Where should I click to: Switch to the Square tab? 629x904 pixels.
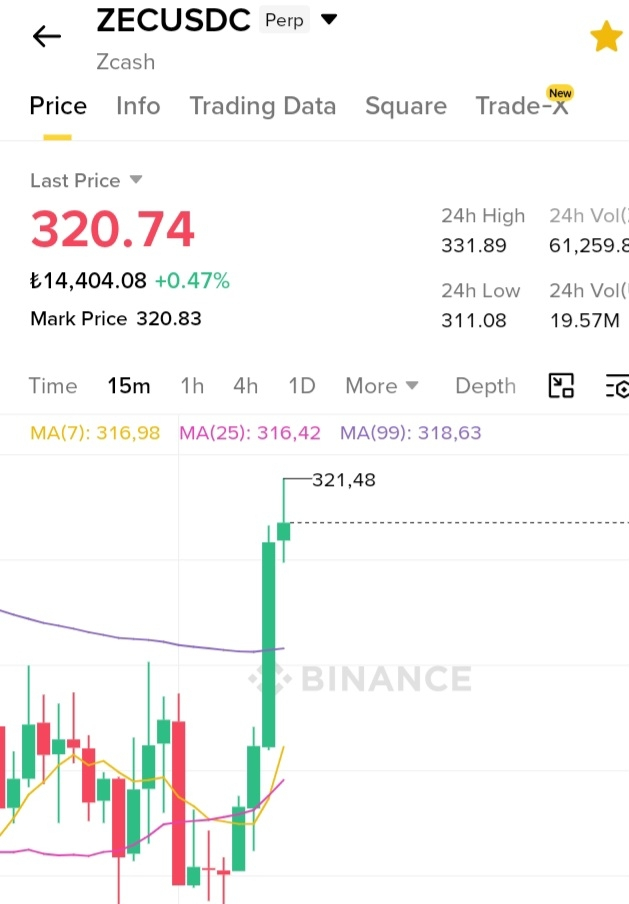[406, 106]
